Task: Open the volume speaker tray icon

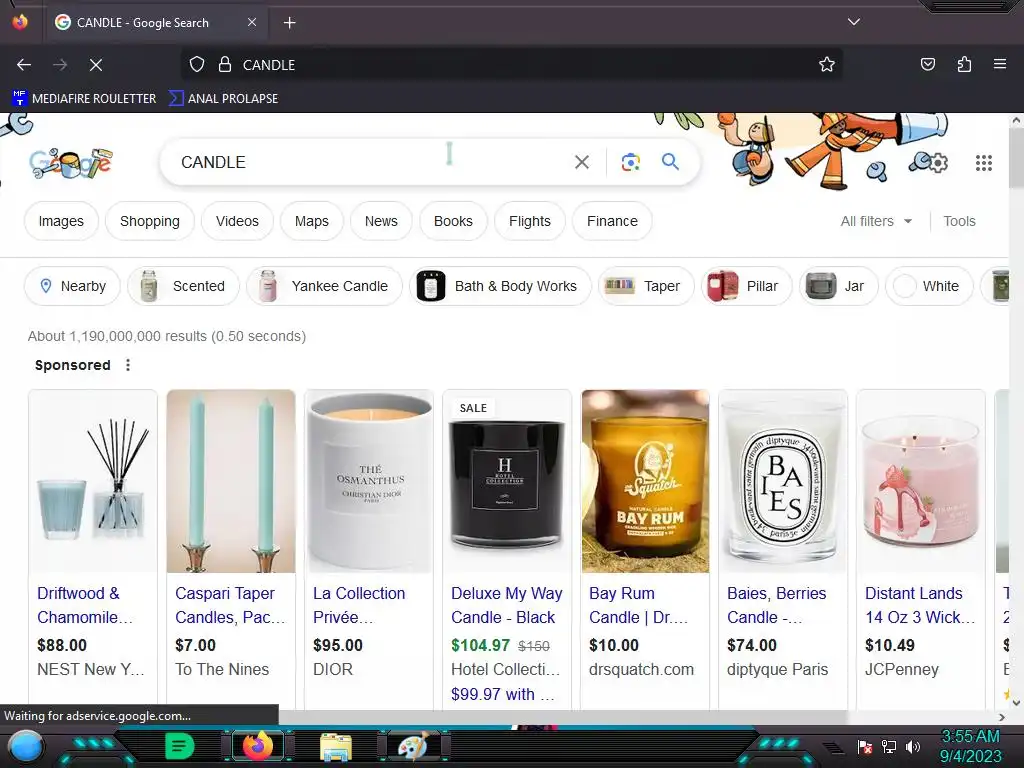Action: tap(912, 746)
